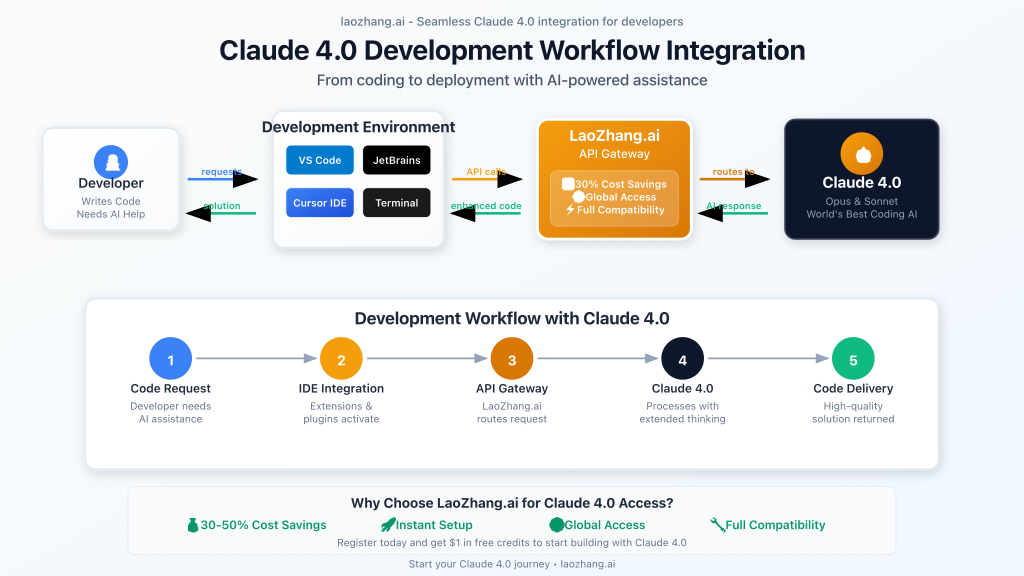Viewport: 1024px width, 576px height.
Task: Click the 'Claude 4.0' step 4 label
Action: point(682,389)
